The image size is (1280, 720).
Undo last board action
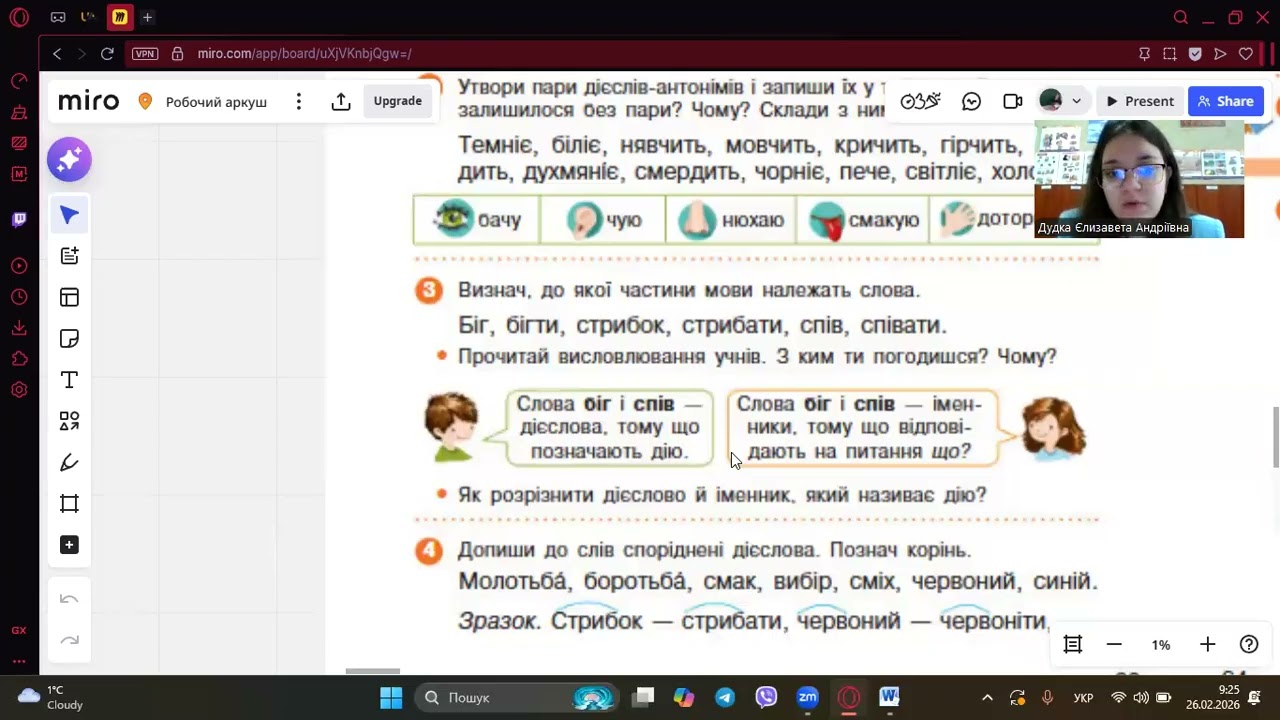69,599
